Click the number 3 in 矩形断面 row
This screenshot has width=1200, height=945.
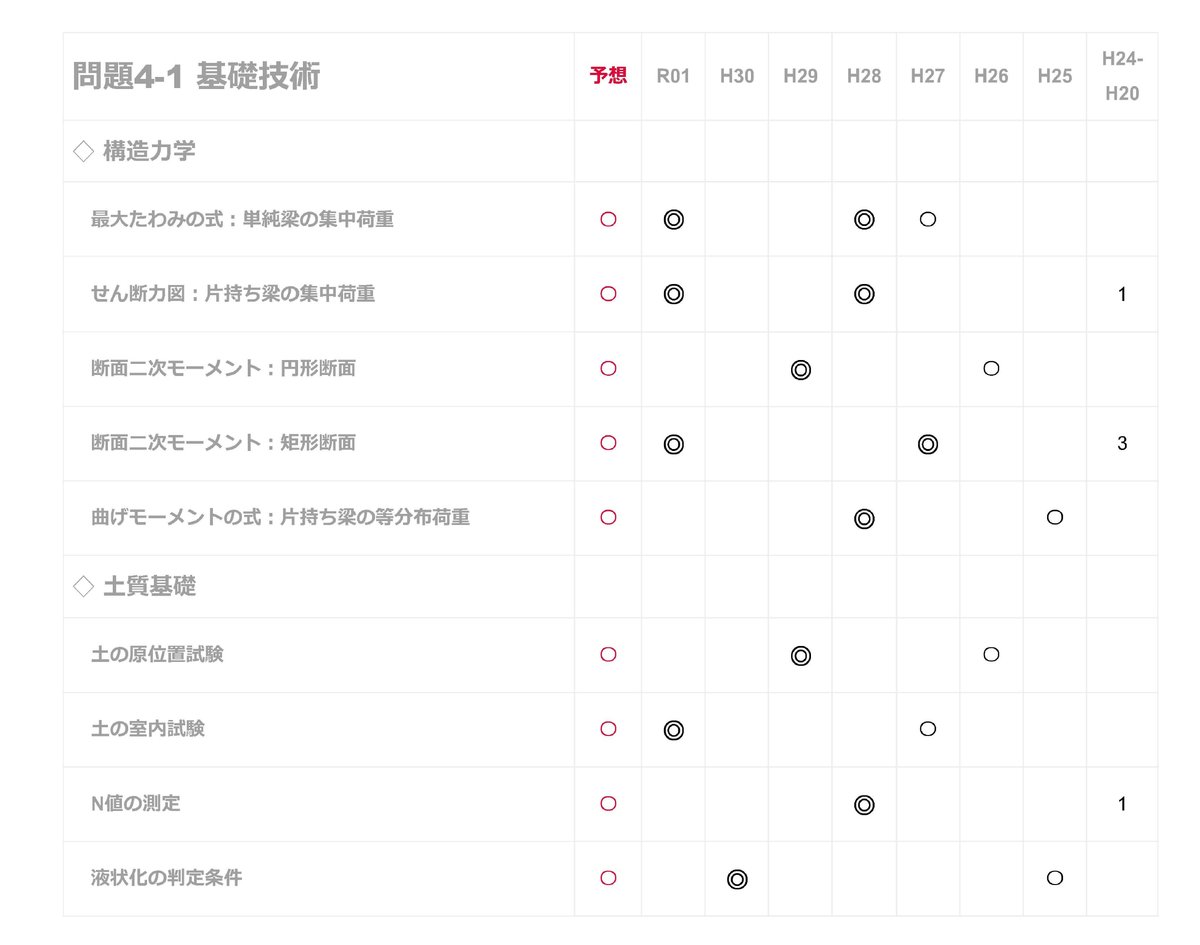pyautogui.click(x=1122, y=444)
